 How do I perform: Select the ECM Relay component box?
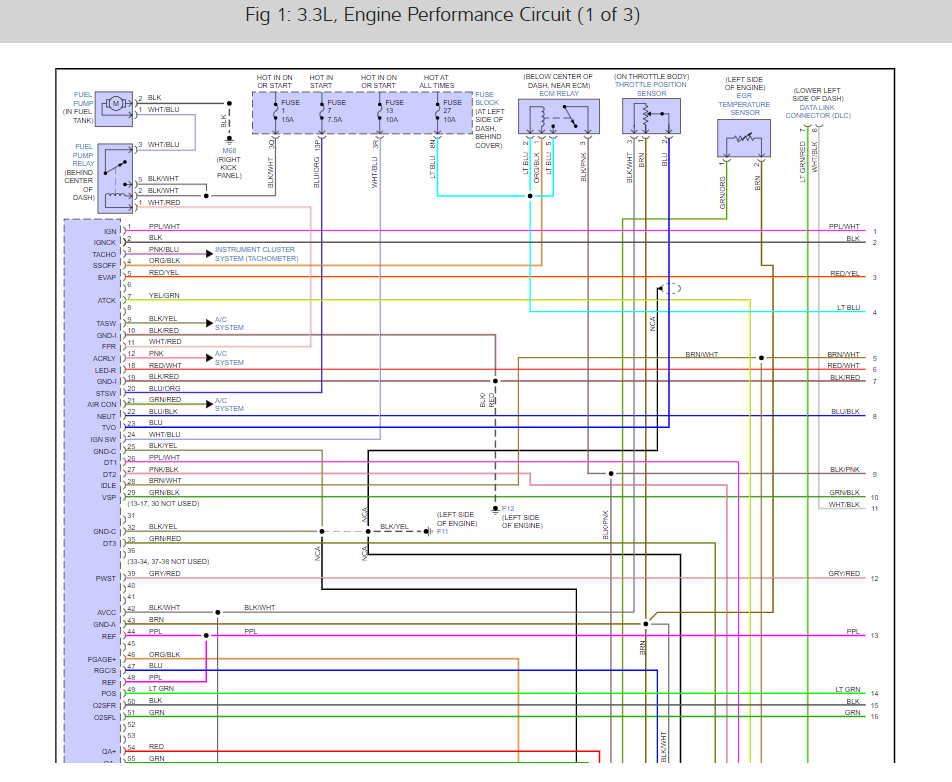559,117
